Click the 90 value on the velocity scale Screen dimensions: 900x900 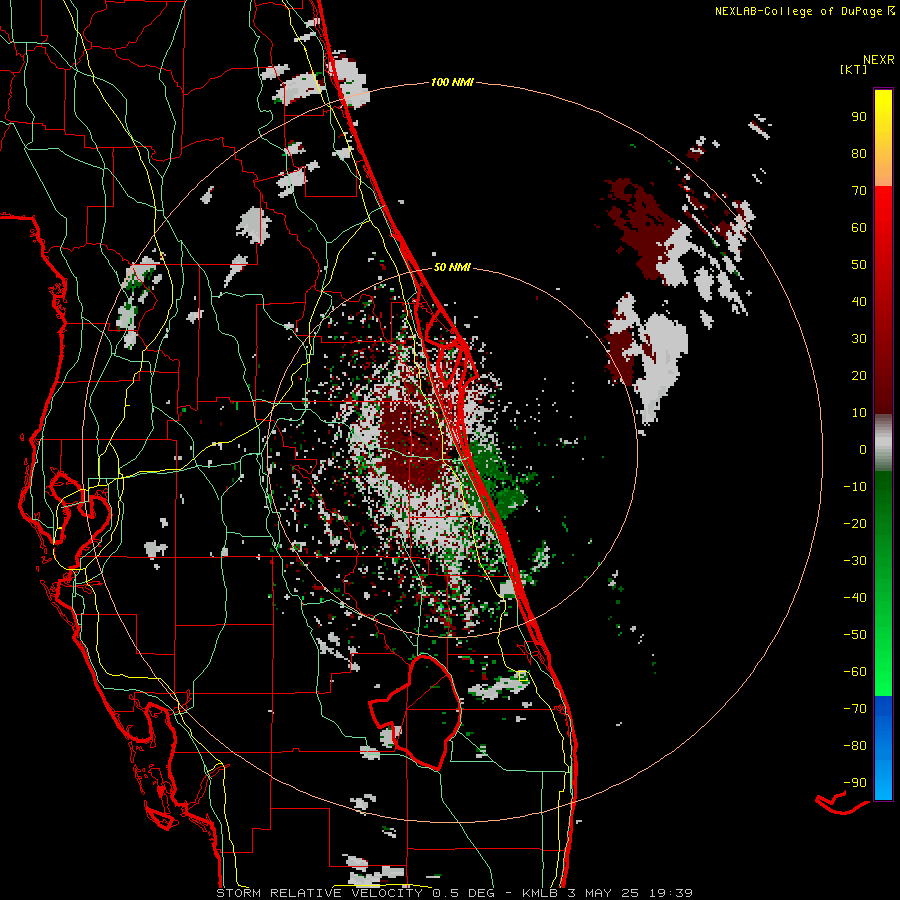(859, 117)
